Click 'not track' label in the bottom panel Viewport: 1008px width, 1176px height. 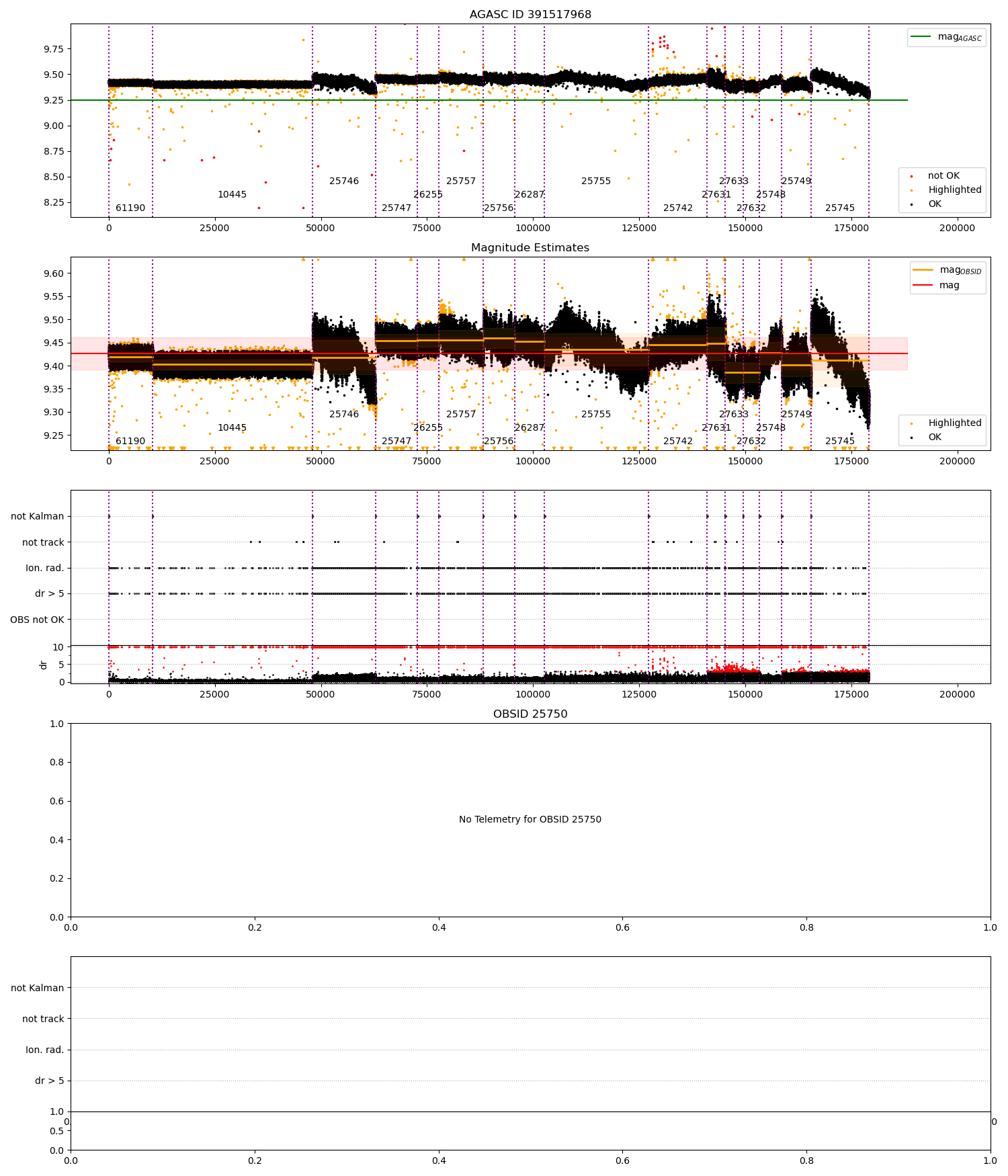coord(43,1019)
